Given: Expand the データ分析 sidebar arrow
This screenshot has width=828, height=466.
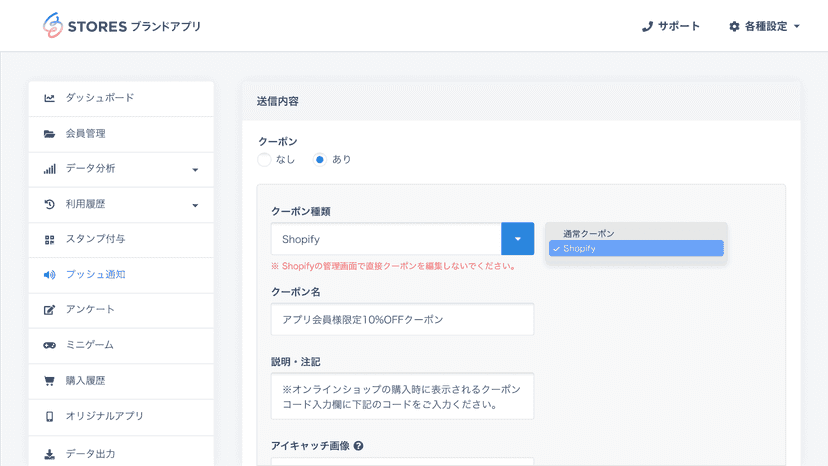Looking at the screenshot, I should click(x=195, y=170).
